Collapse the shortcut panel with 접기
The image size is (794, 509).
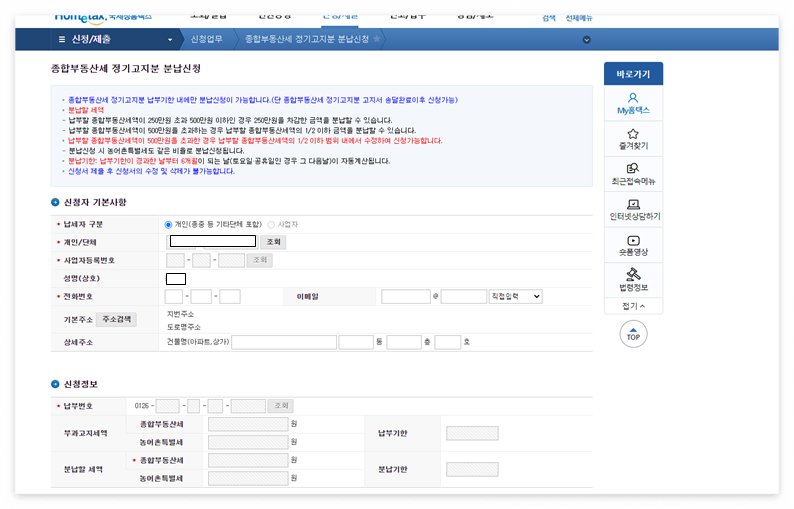pos(633,306)
